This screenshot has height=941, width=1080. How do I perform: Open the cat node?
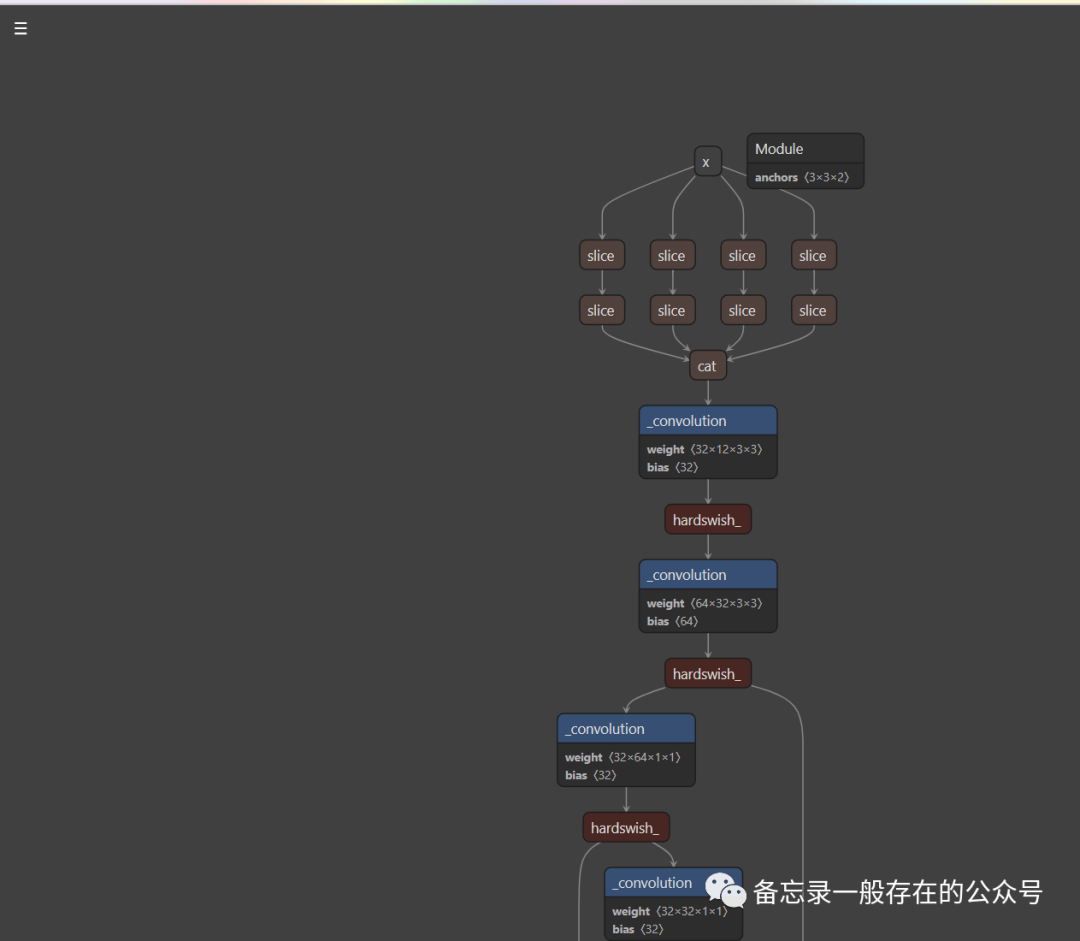[707, 365]
